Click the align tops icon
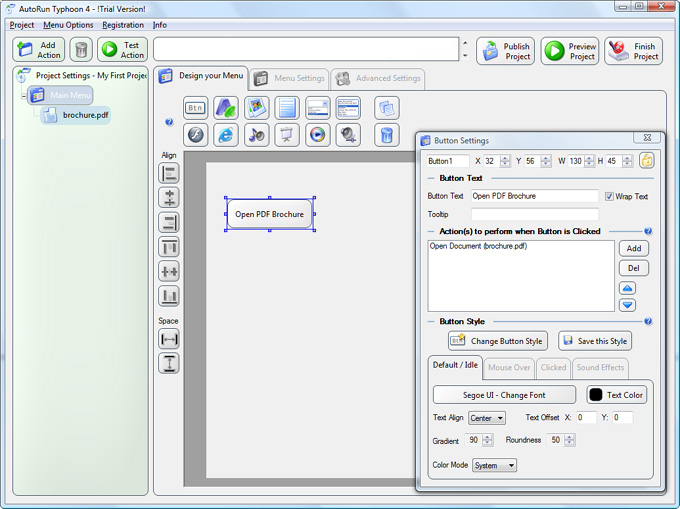Screen dimensions: 680x509 [x=169, y=247]
